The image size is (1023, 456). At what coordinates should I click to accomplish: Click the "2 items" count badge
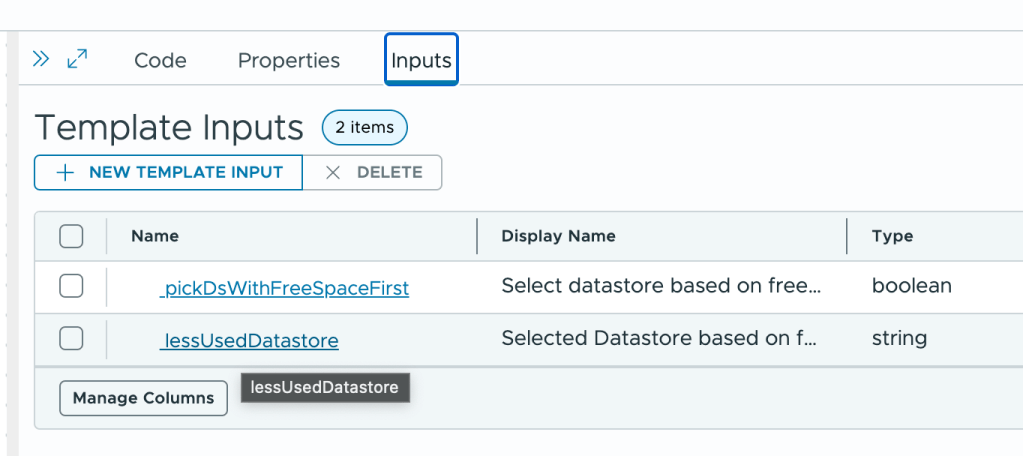coord(364,128)
